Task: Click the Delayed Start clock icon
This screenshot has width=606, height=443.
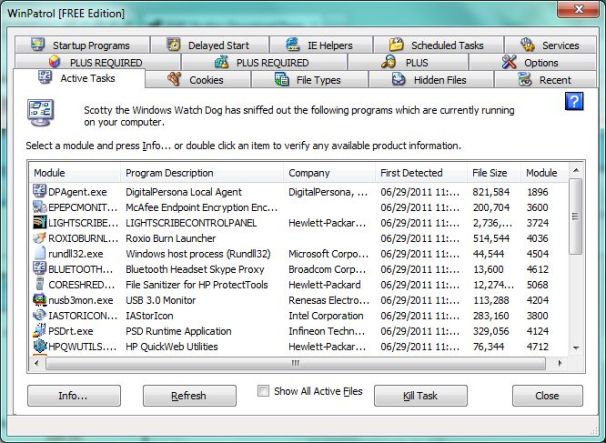Action: point(174,44)
